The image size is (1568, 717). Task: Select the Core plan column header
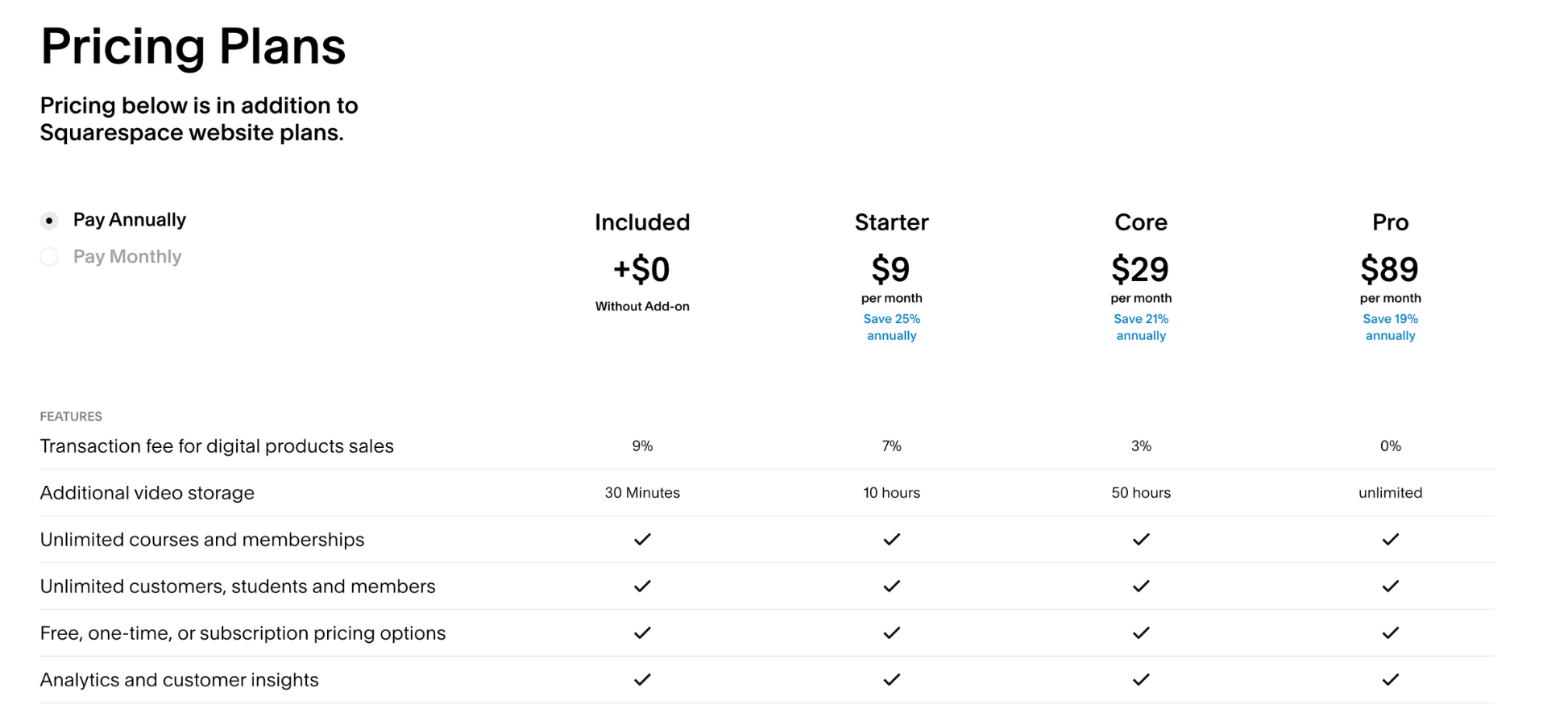coord(1141,222)
